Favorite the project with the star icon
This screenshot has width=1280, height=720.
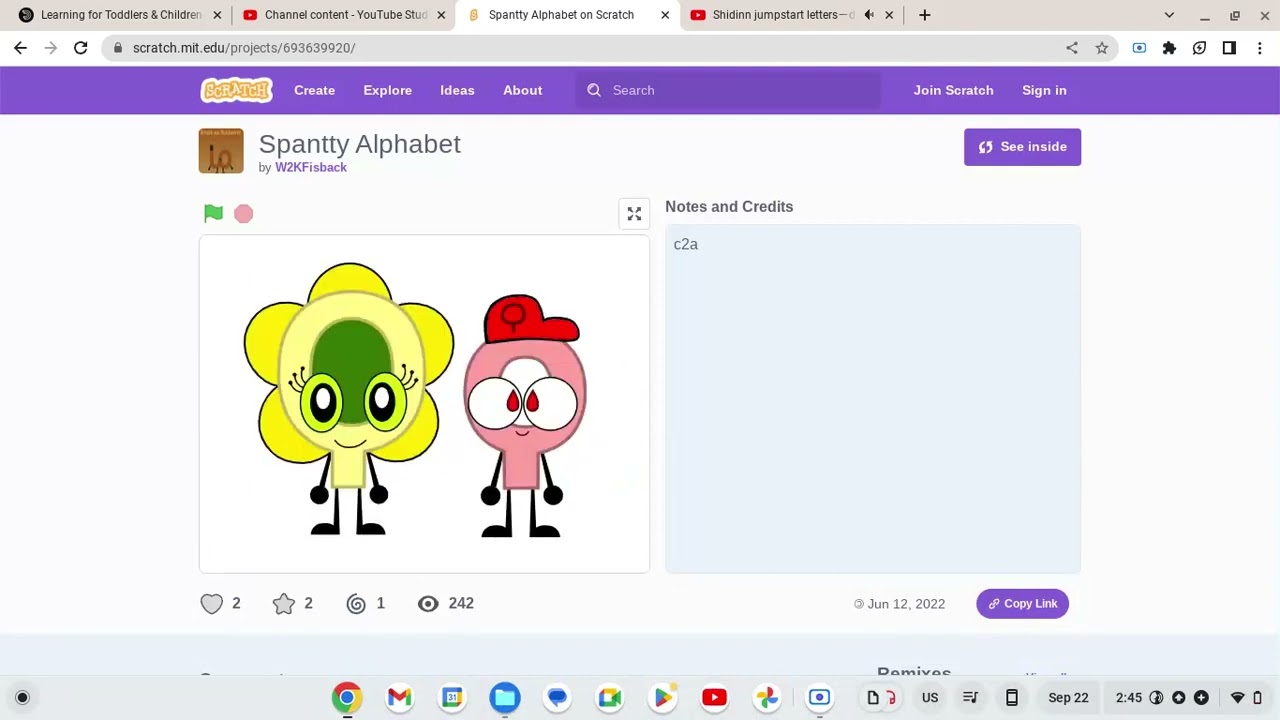click(284, 603)
